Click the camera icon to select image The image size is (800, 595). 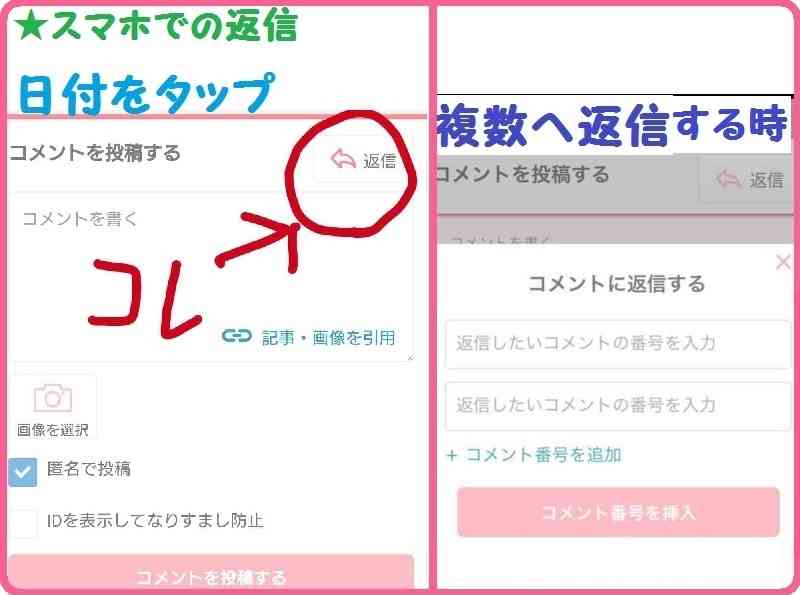pyautogui.click(x=53, y=398)
